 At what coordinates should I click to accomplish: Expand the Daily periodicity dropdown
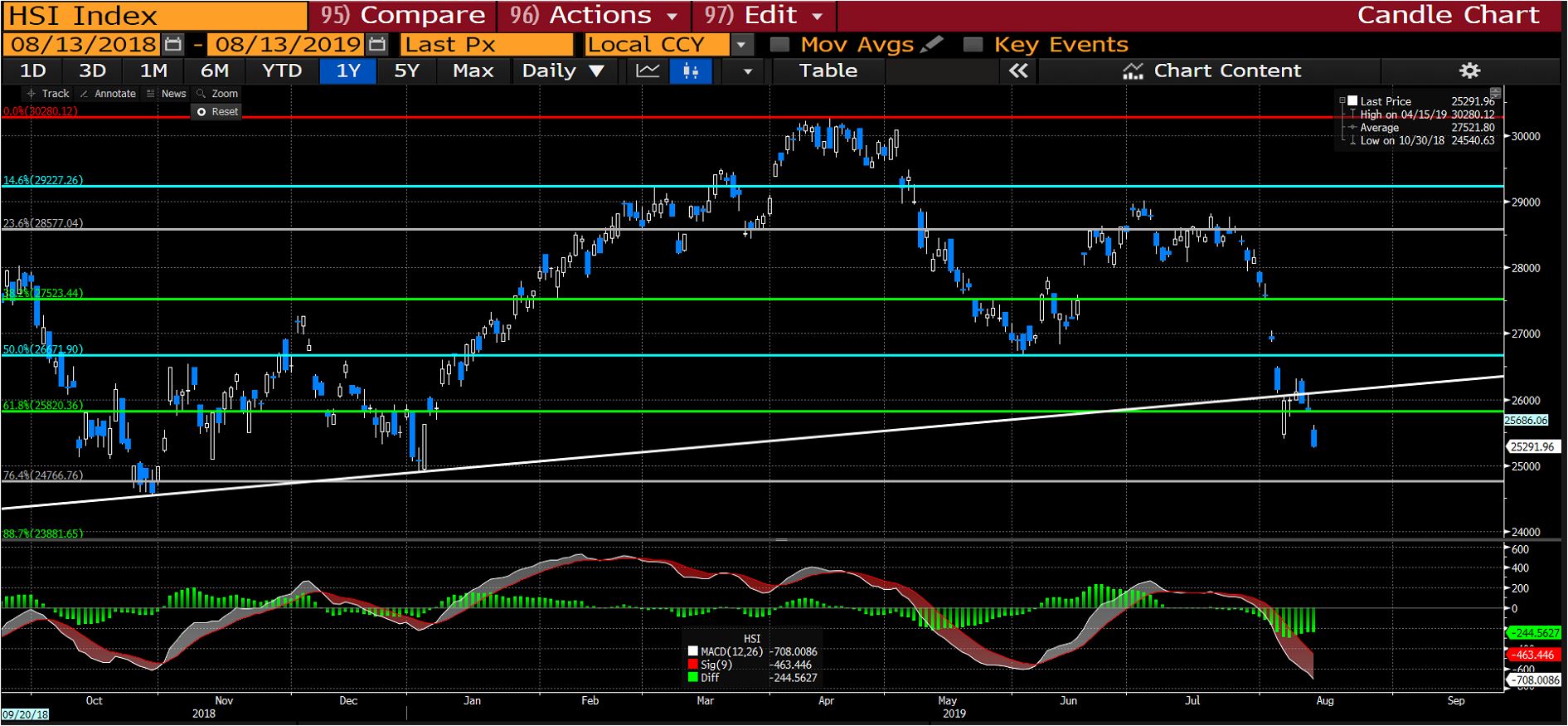tap(563, 71)
